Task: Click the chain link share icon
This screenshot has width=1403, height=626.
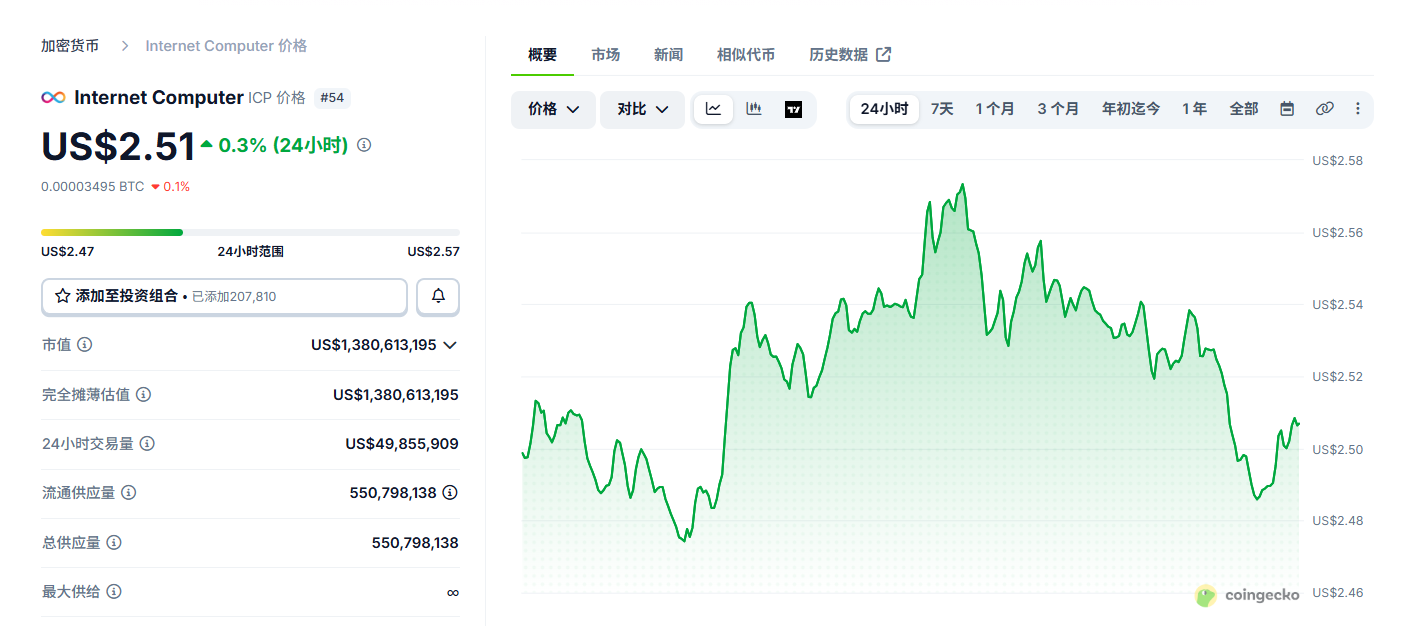Action: coord(1325,109)
